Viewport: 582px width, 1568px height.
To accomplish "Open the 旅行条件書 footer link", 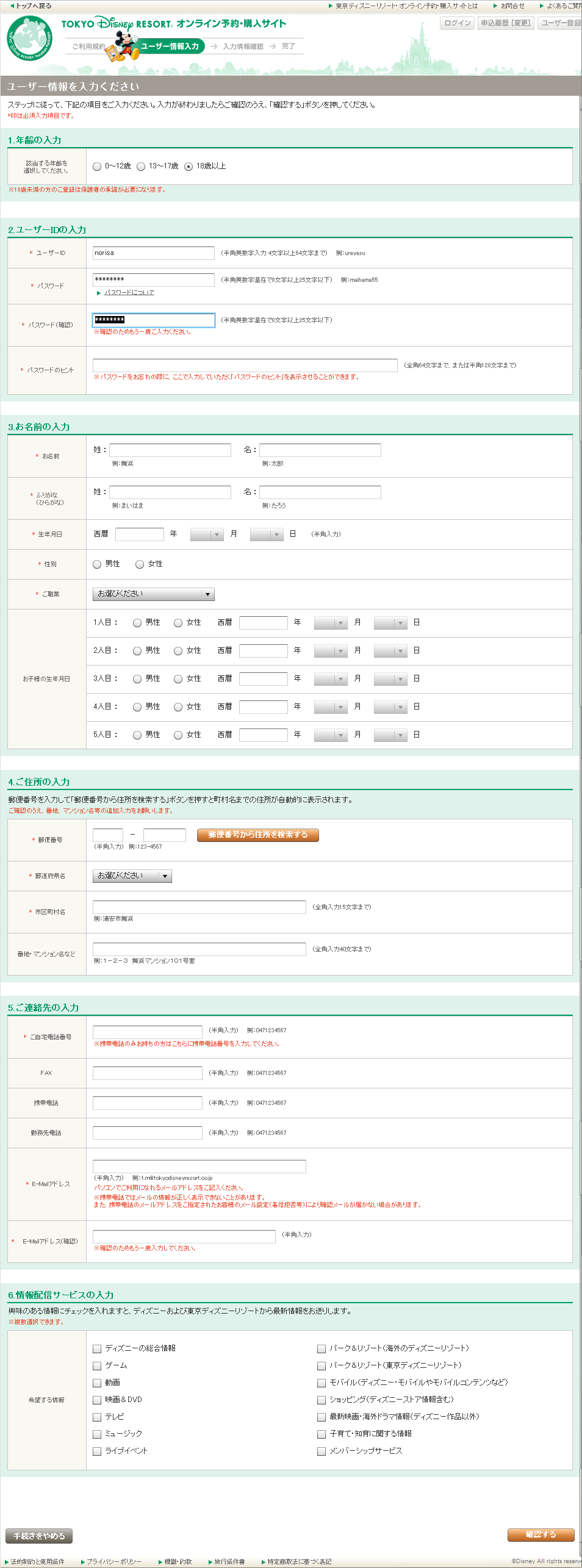I will click(226, 1561).
